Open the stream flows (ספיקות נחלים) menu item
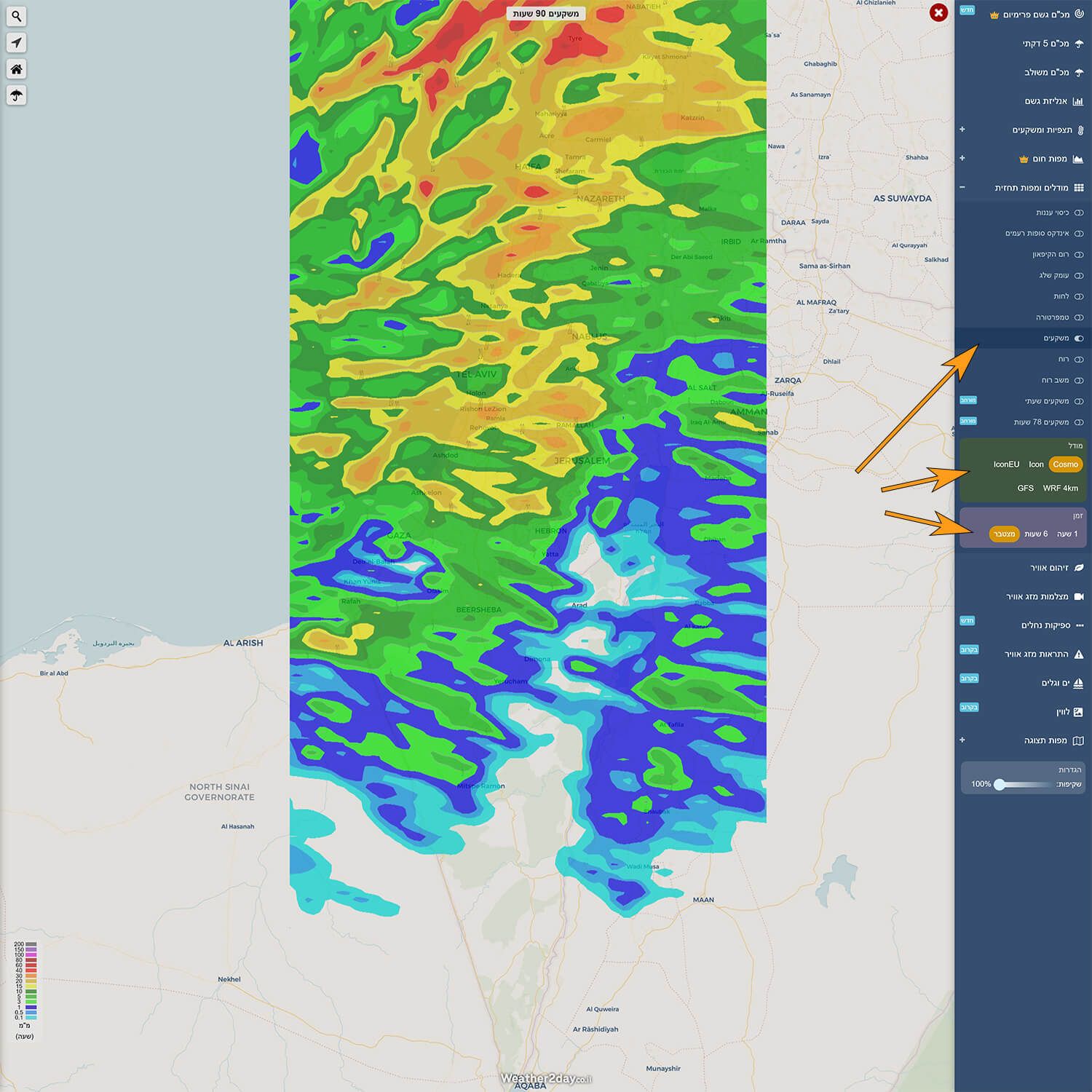This screenshot has width=1092, height=1092. point(1045,625)
